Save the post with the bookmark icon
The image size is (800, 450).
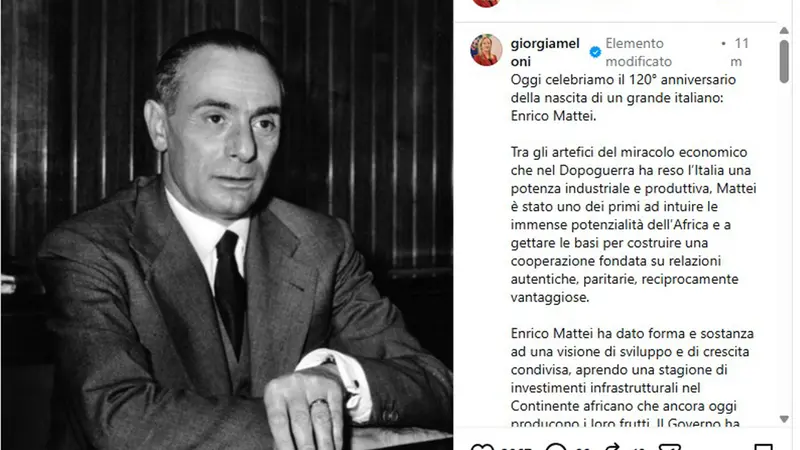click(764, 447)
